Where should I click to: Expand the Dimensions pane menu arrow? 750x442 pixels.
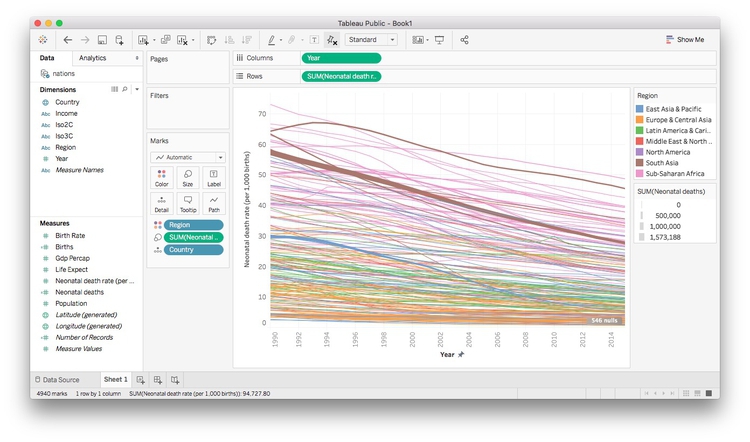click(137, 89)
